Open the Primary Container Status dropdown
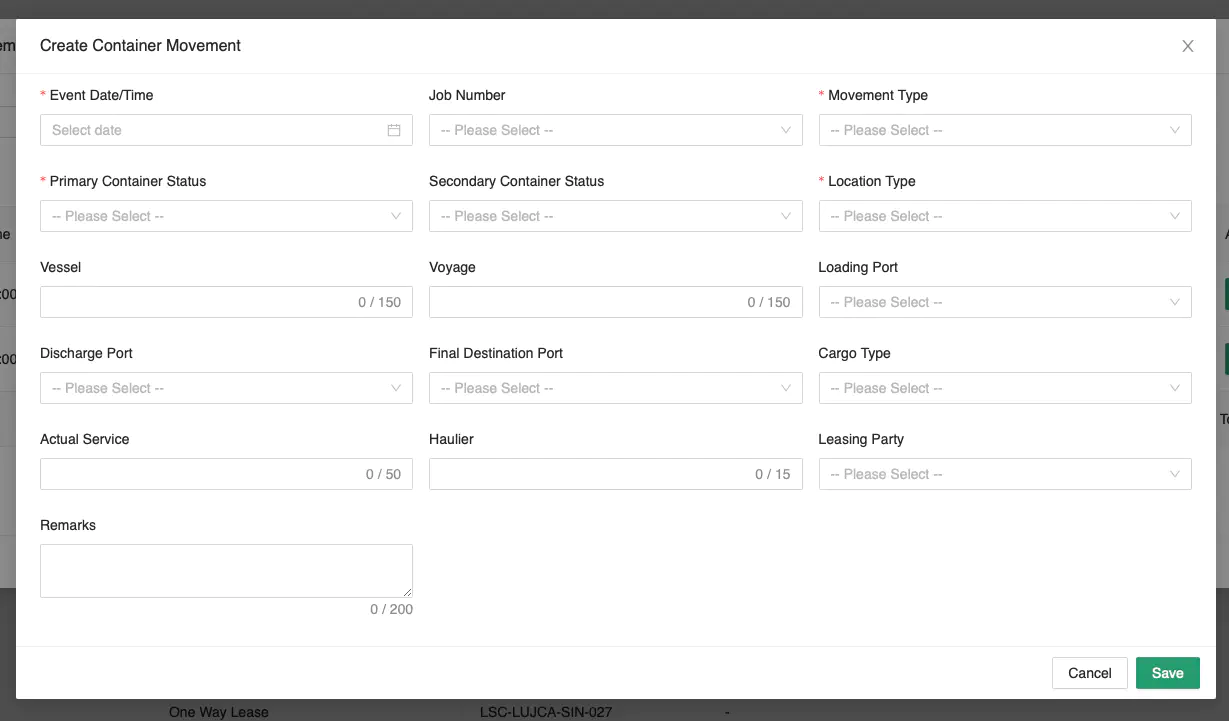This screenshot has height=721, width=1229. [x=226, y=216]
